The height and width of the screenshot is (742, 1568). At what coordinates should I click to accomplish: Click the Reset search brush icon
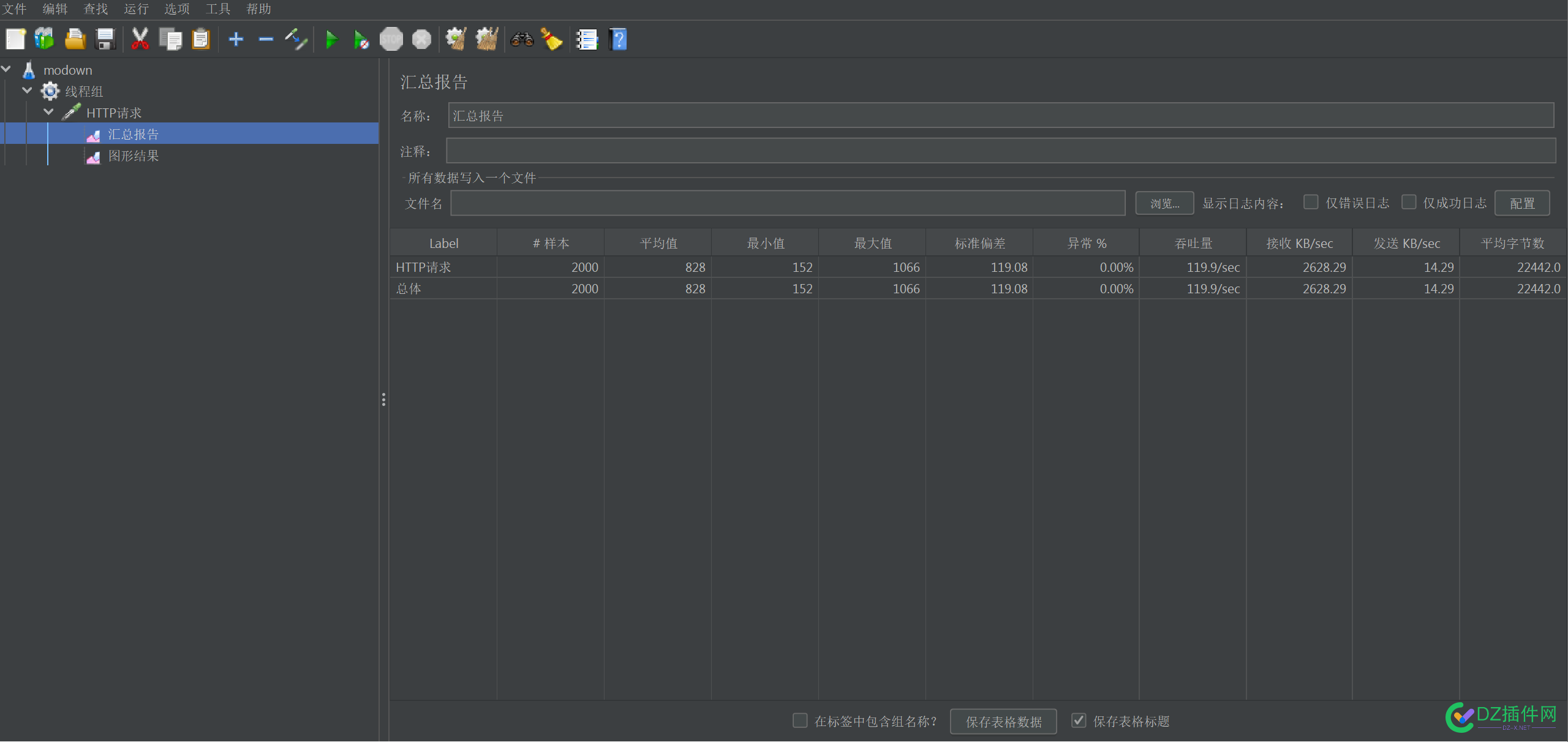[552, 39]
